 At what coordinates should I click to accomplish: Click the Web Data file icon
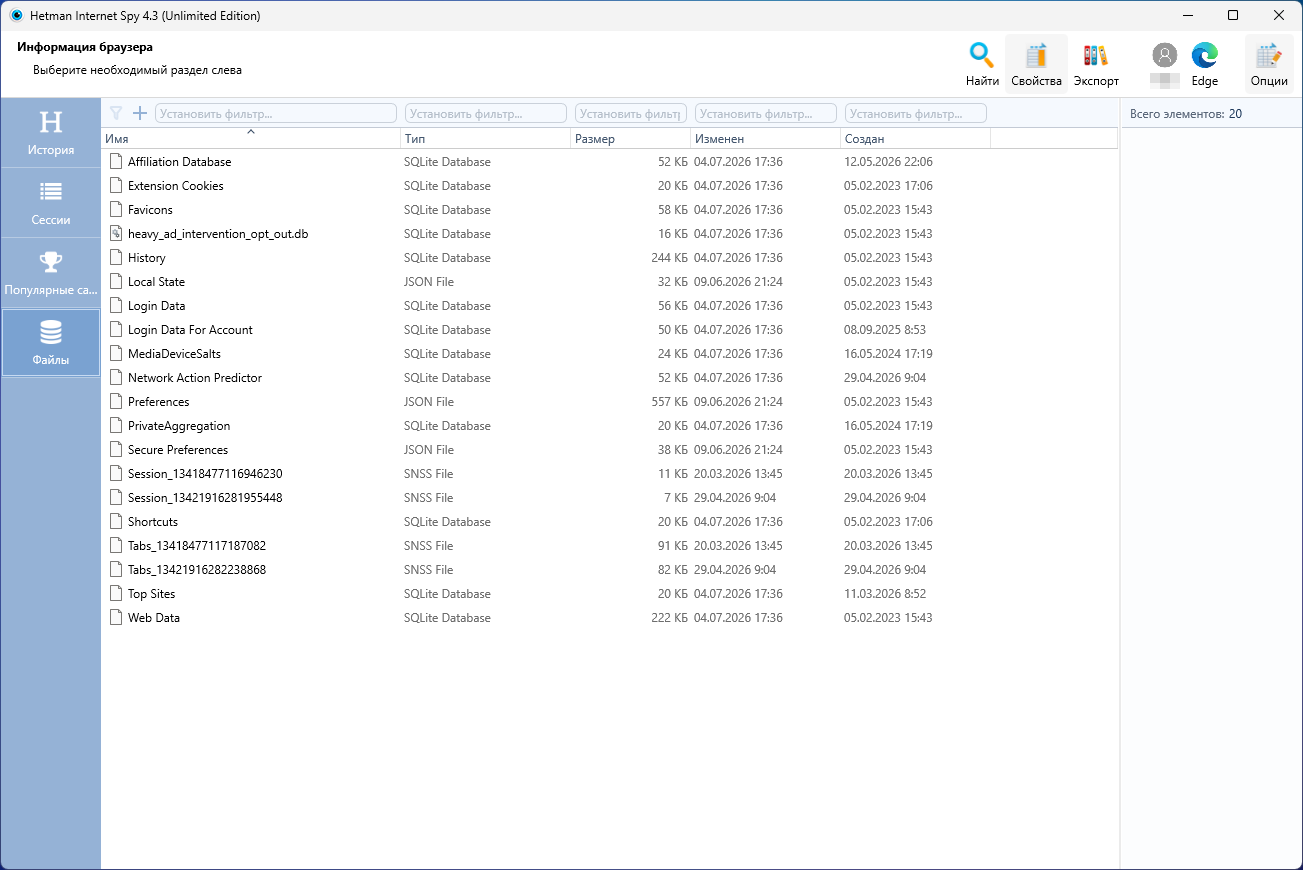(116, 618)
